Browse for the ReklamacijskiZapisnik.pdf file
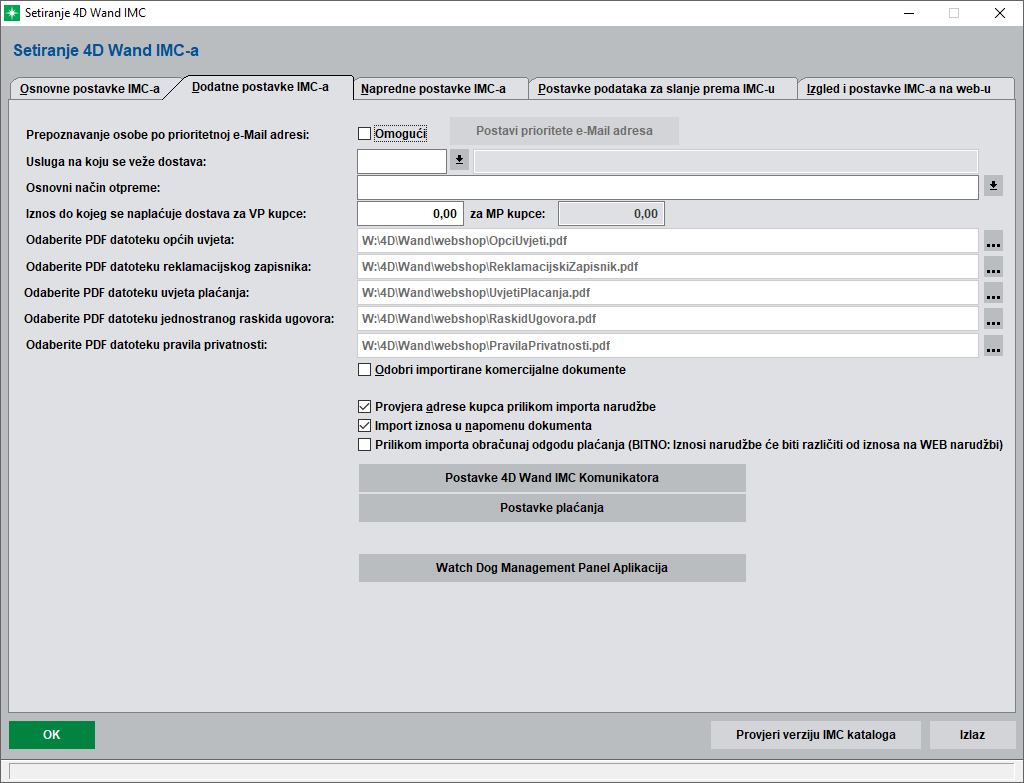 pyautogui.click(x=992, y=268)
